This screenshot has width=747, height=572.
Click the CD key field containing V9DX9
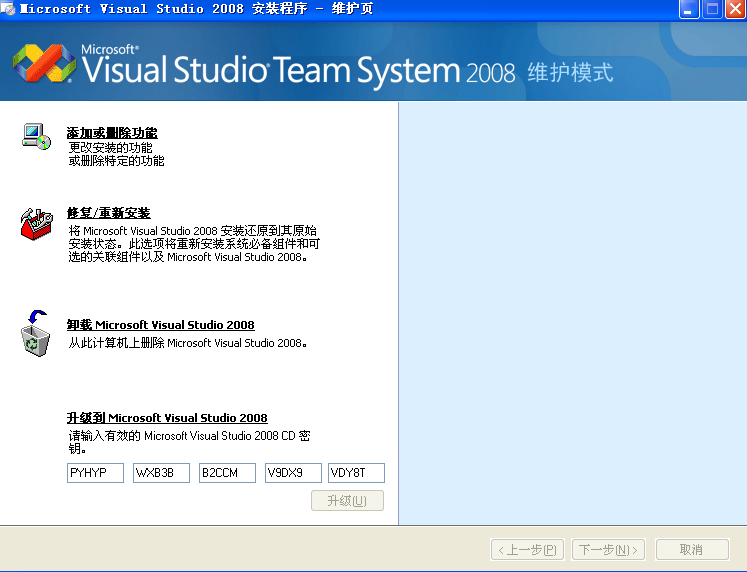click(x=293, y=473)
